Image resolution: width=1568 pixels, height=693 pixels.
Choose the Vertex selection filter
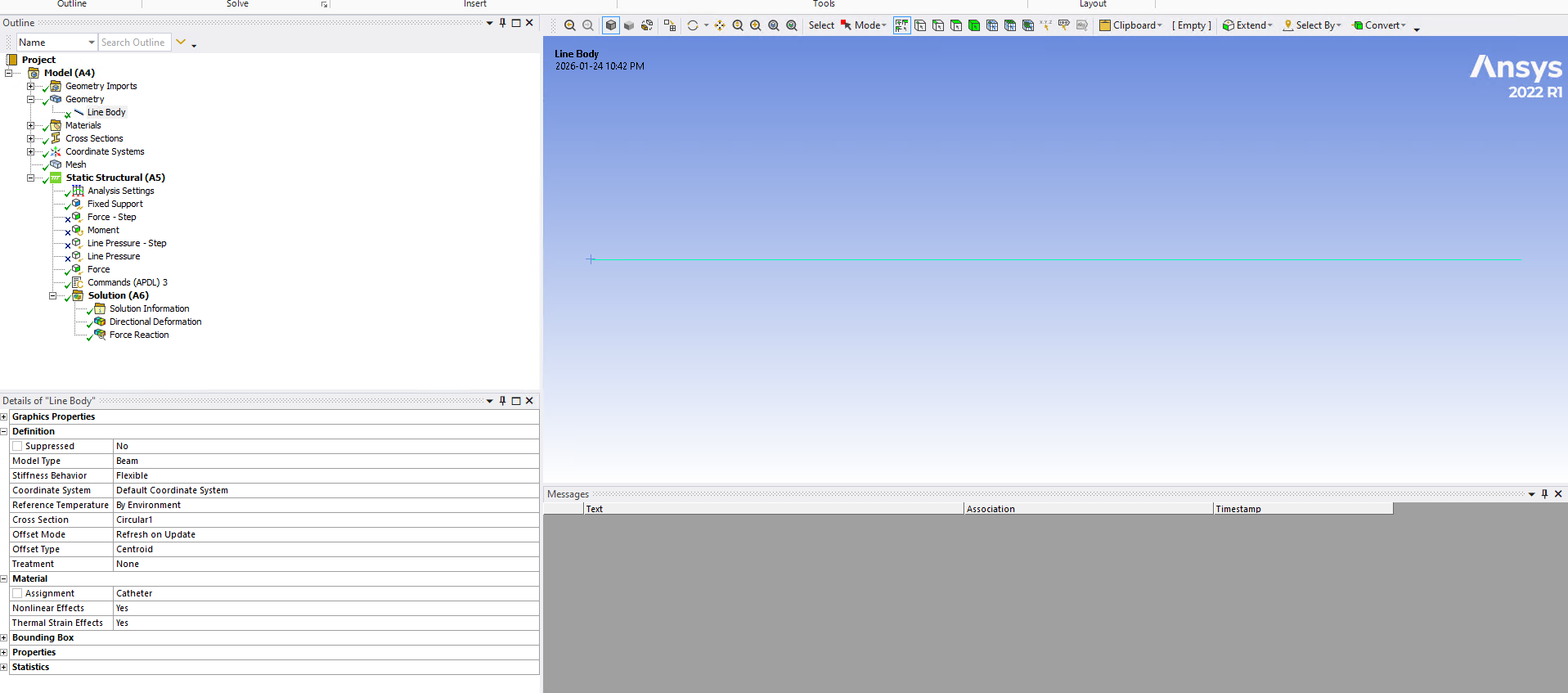tap(920, 25)
